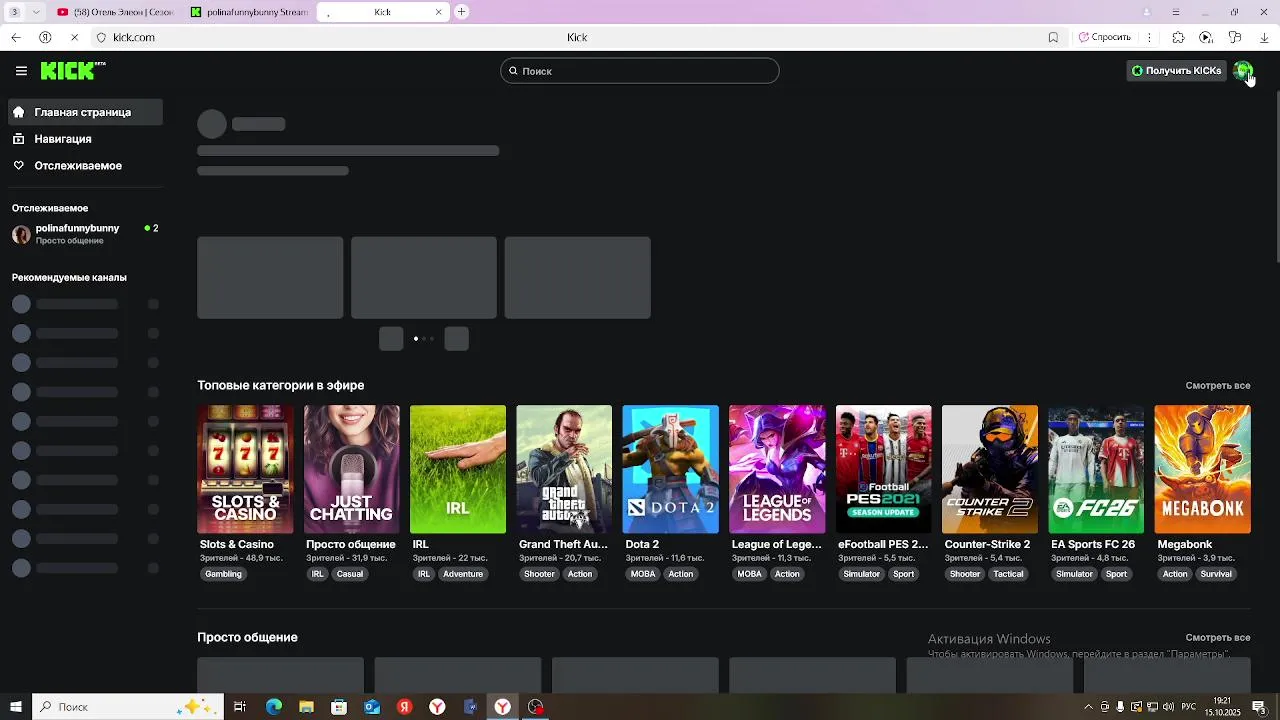Image resolution: width=1280 pixels, height=720 pixels.
Task: Open the video playback toolbar icon
Action: pyautogui.click(x=1206, y=37)
